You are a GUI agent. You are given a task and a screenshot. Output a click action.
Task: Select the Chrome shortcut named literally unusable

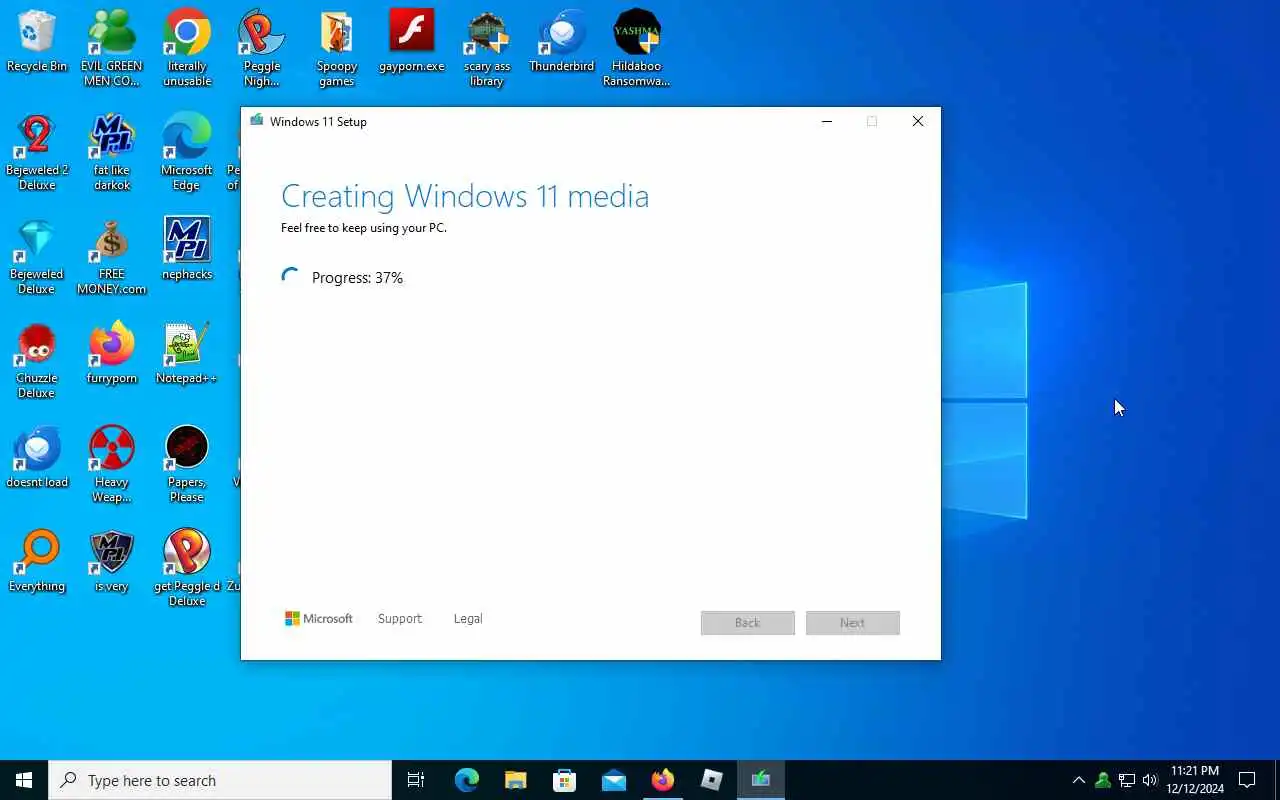click(187, 48)
